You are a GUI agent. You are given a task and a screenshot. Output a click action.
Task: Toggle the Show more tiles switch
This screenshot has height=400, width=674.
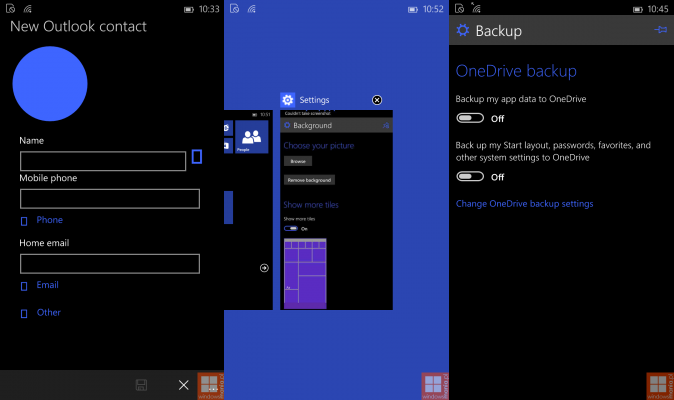pyautogui.click(x=291, y=229)
